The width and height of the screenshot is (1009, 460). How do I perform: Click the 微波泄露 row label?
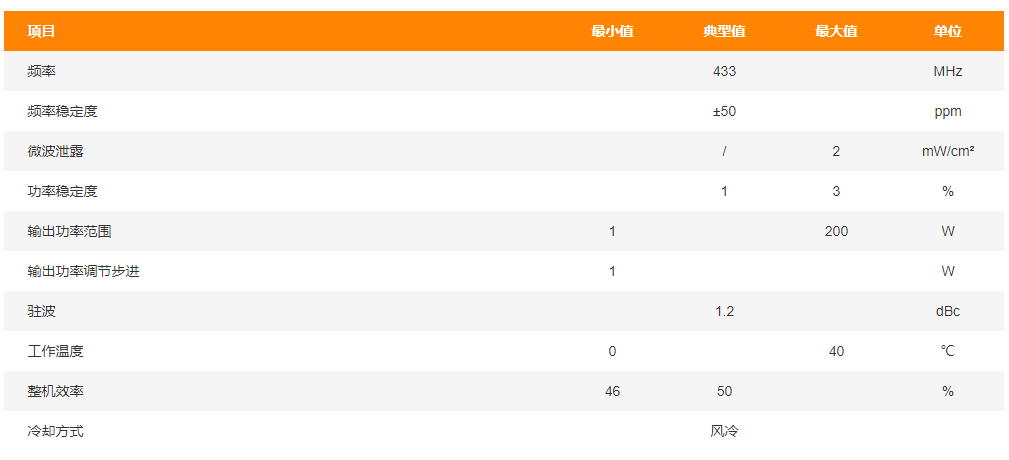tap(55, 151)
